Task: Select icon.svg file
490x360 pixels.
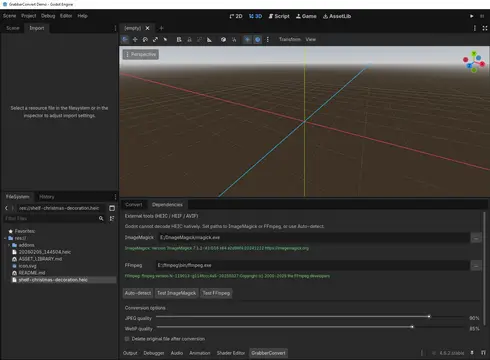Action: pyautogui.click(x=28, y=266)
